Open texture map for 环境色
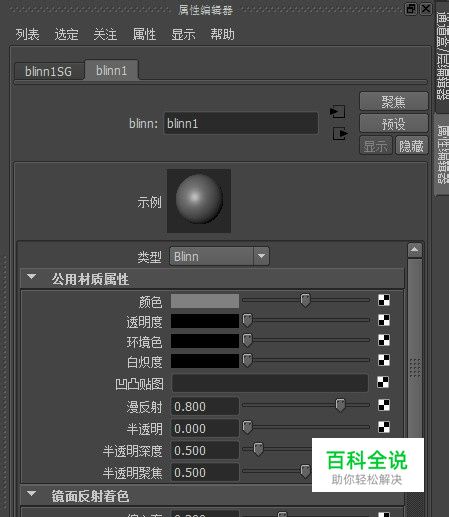Screen dimensions: 449x517 384,340
